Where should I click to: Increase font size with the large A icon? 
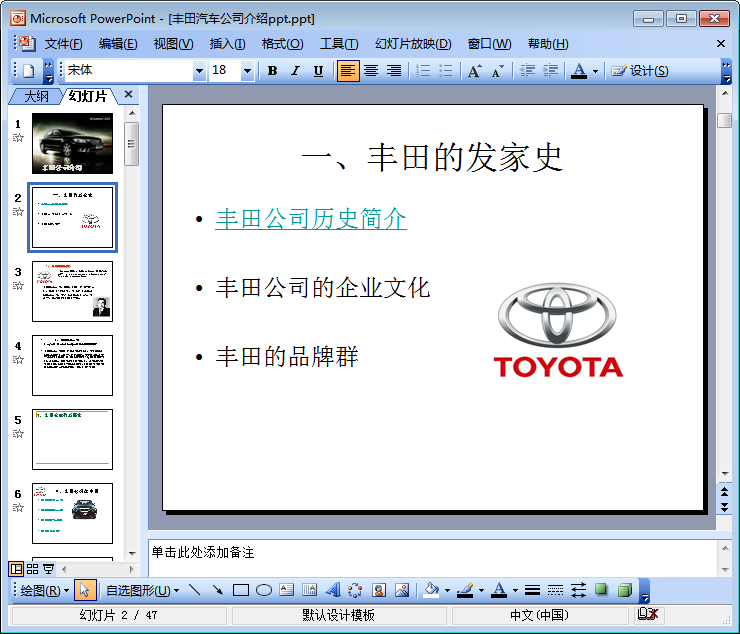475,71
